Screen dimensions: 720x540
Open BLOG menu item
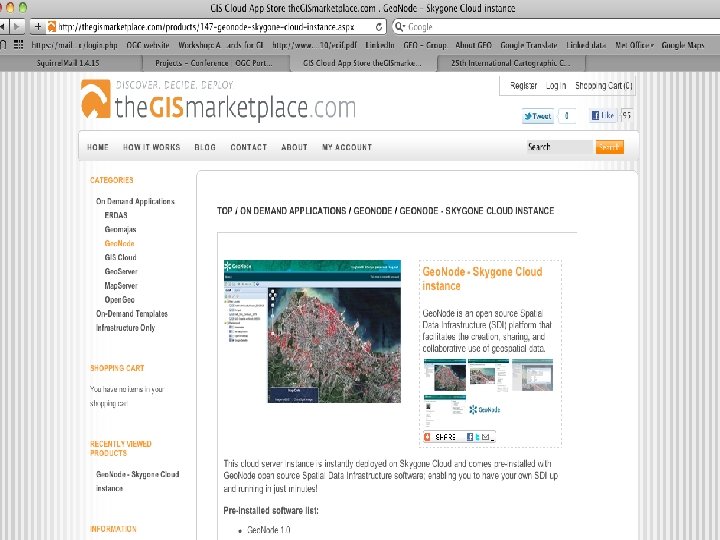pos(205,147)
